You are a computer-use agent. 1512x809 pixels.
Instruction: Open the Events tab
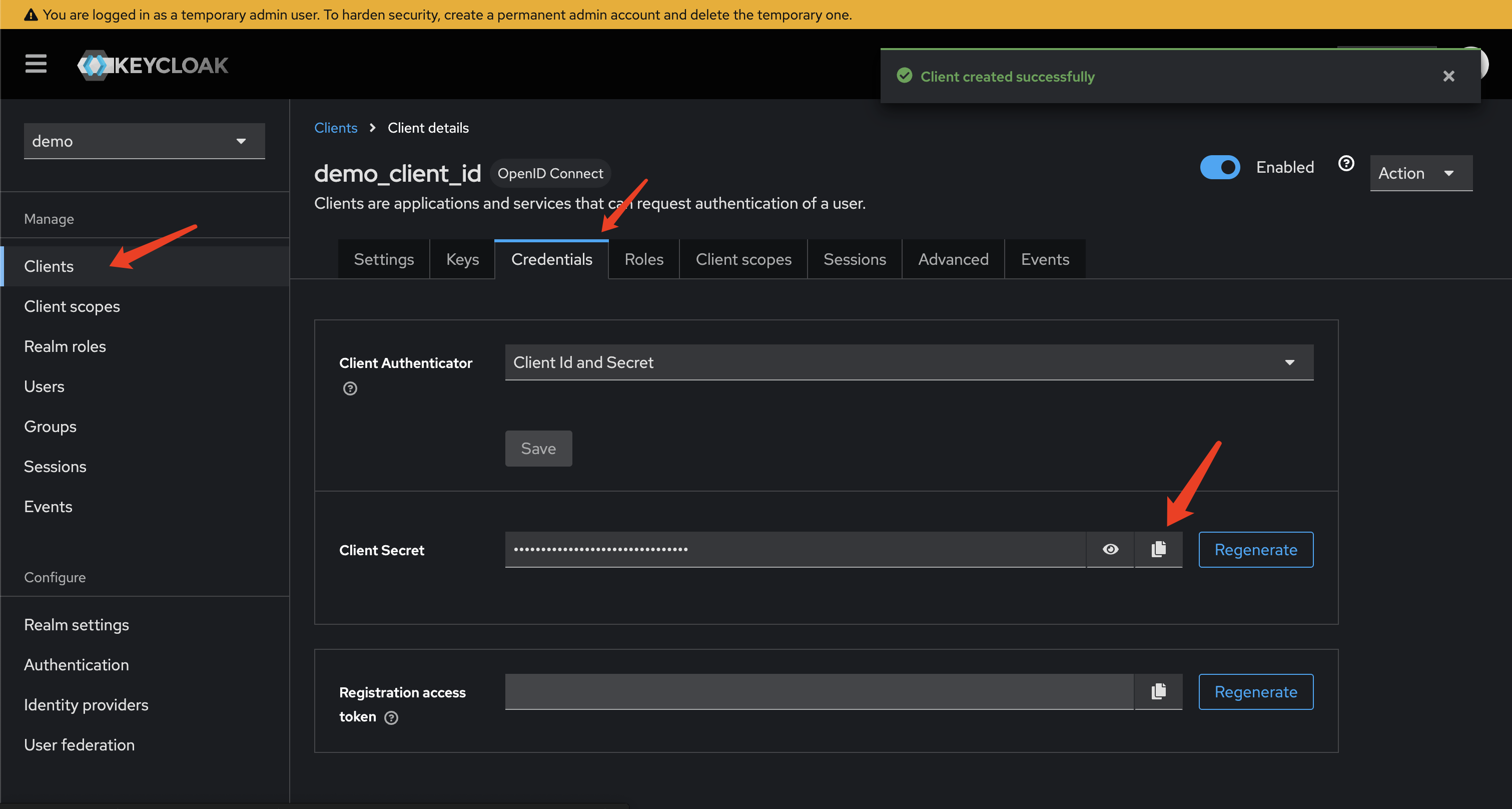coord(1045,259)
